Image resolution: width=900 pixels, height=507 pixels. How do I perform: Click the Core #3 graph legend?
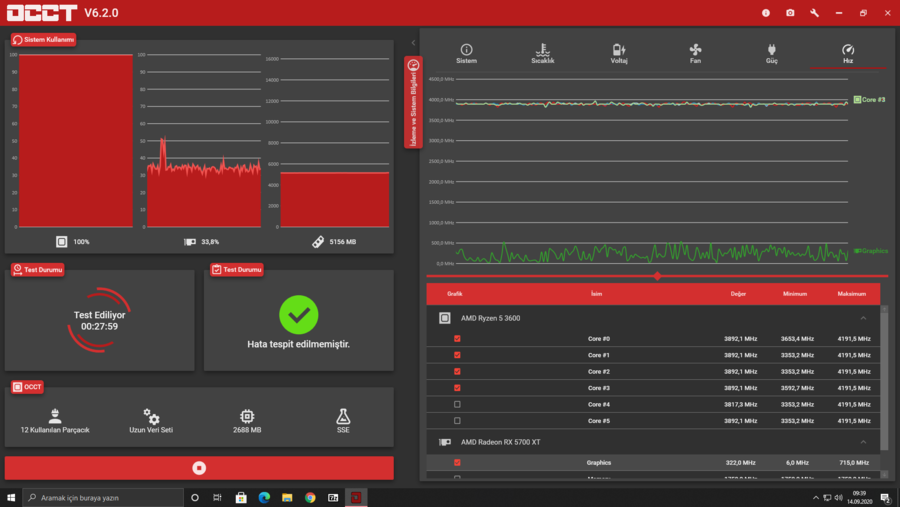869,100
